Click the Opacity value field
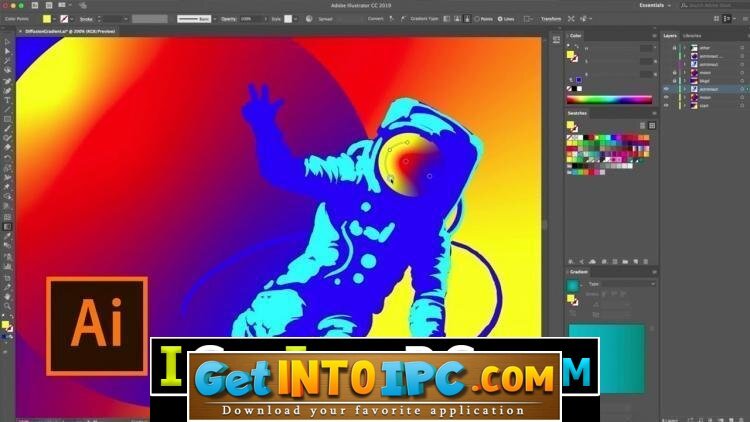 coord(252,19)
